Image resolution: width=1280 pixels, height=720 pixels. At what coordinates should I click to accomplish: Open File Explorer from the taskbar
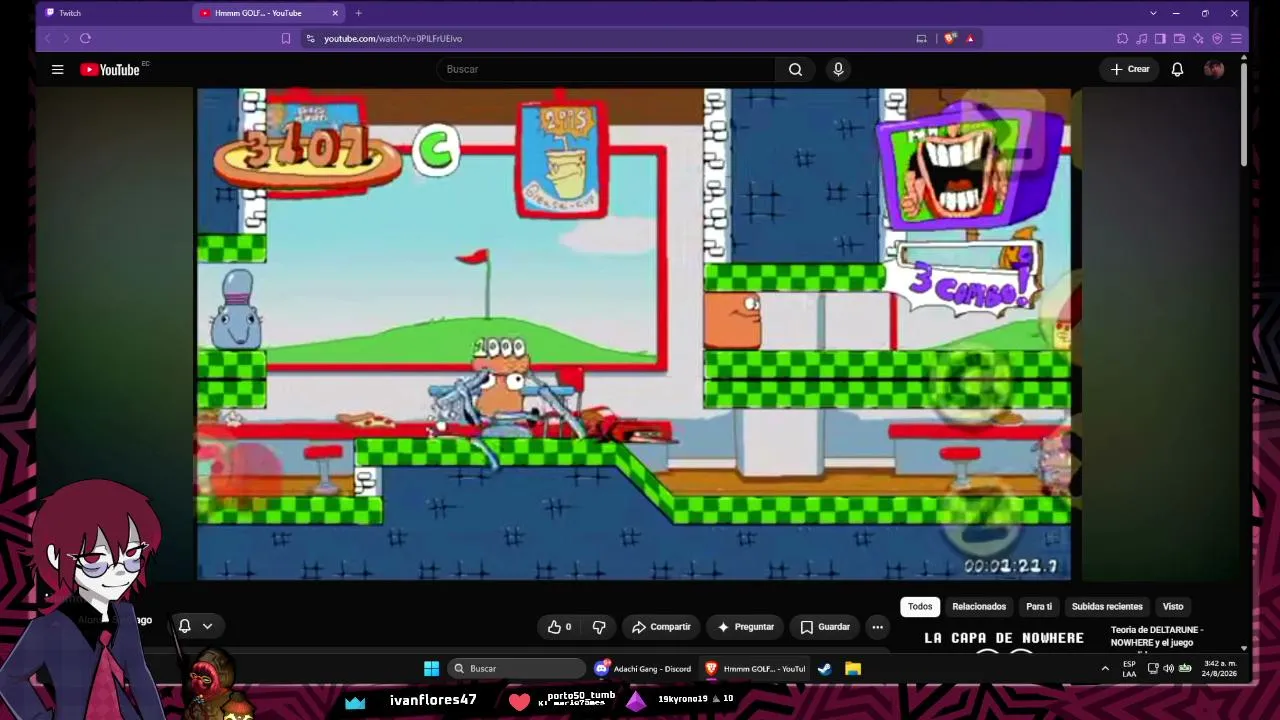pos(853,669)
